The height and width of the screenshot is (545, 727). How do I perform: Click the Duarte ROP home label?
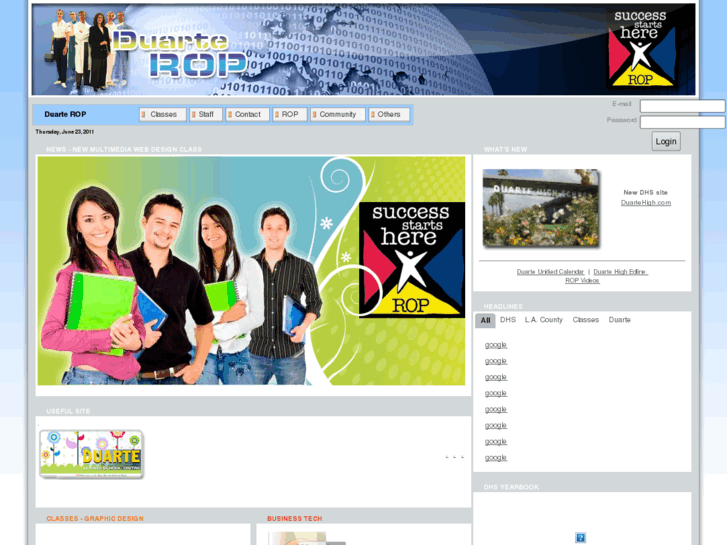[x=65, y=115]
